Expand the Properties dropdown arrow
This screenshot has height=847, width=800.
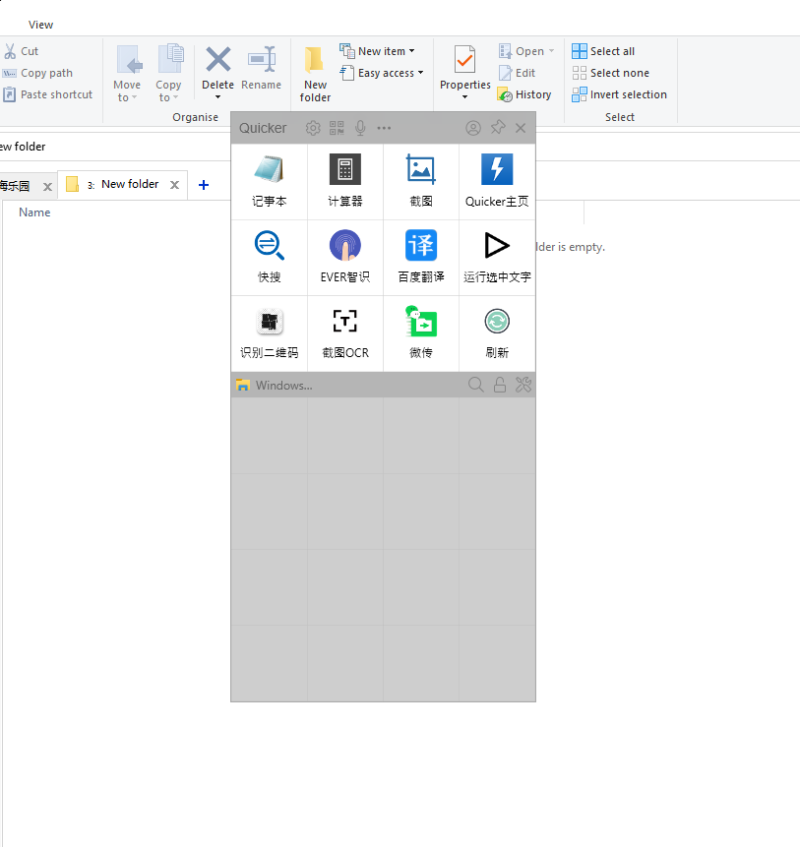tap(465, 97)
